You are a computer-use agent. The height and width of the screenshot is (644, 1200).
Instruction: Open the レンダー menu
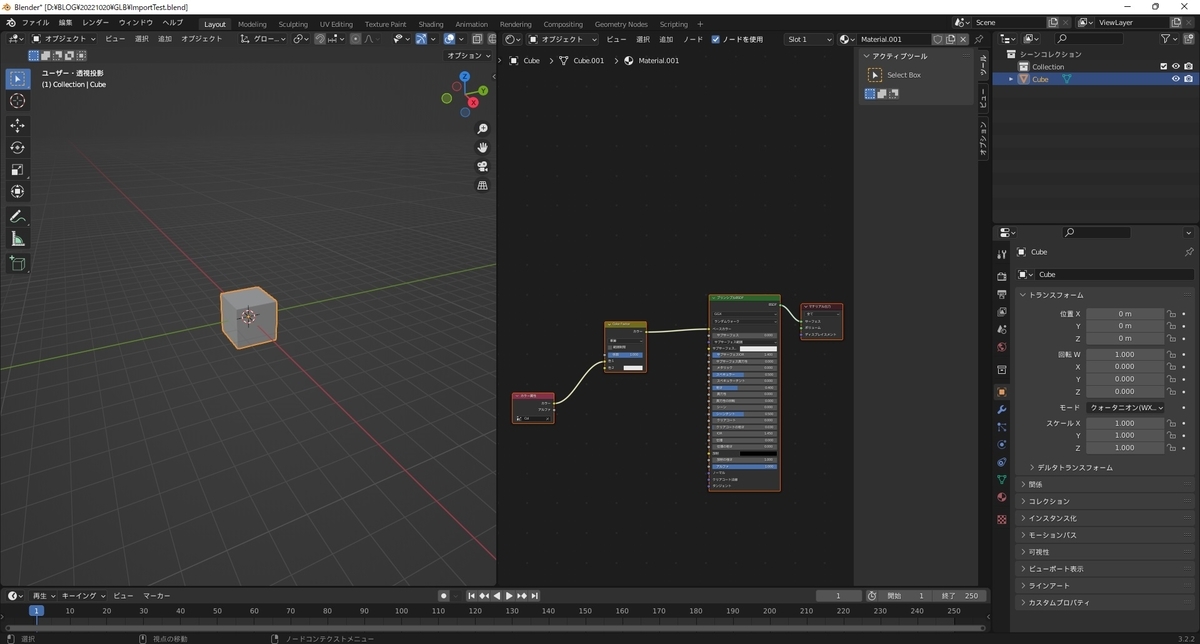tap(96, 22)
